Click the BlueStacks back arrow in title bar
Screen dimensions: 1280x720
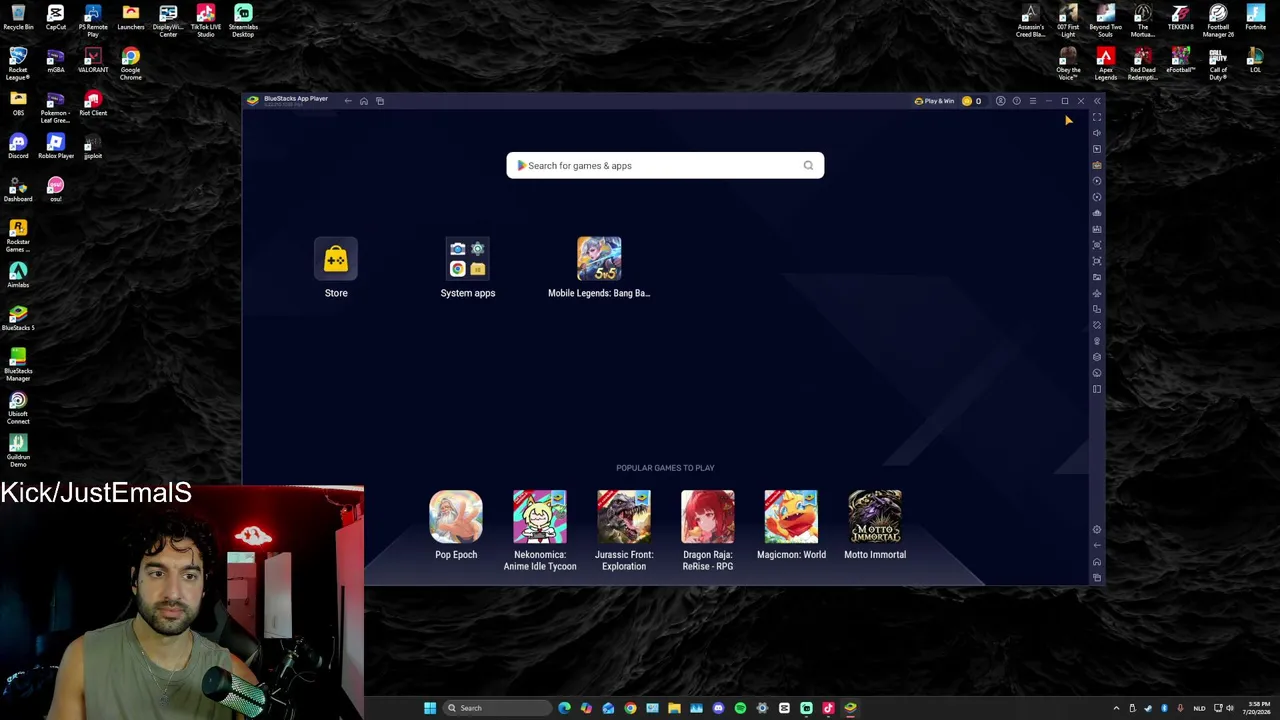click(x=348, y=101)
